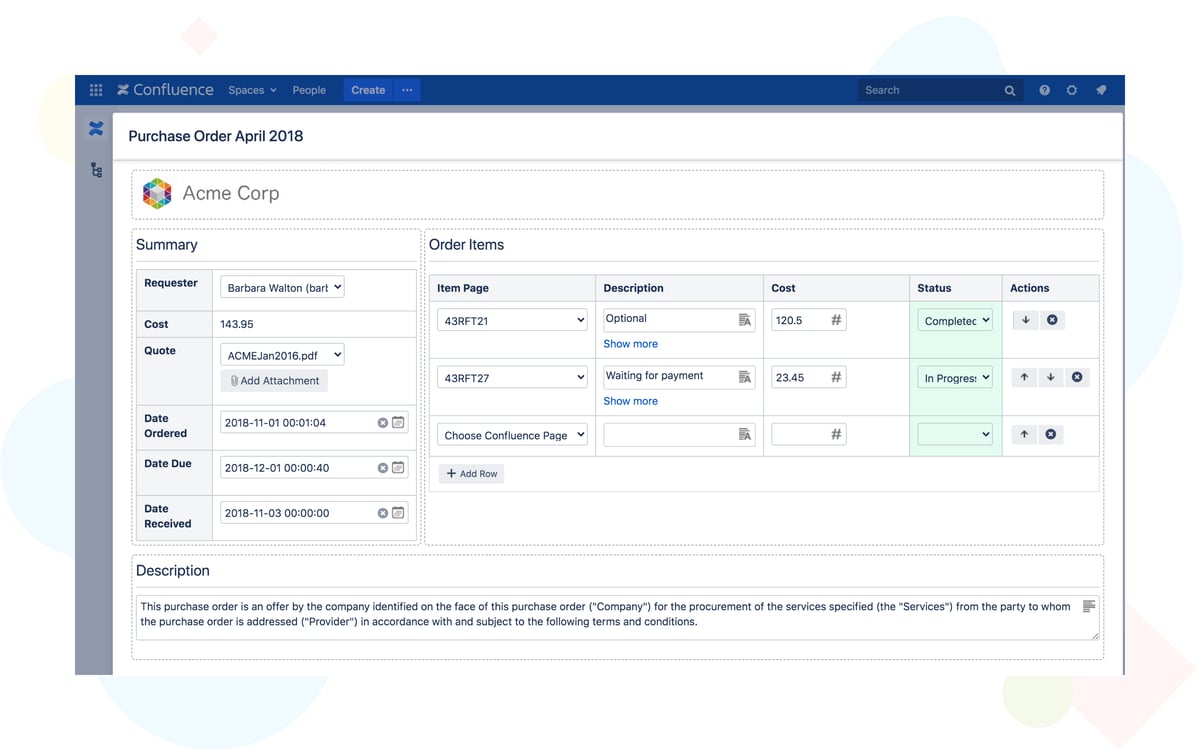Screen dimensions: 1200x750
Task: Open the help question mark icon
Action: (x=1043, y=89)
